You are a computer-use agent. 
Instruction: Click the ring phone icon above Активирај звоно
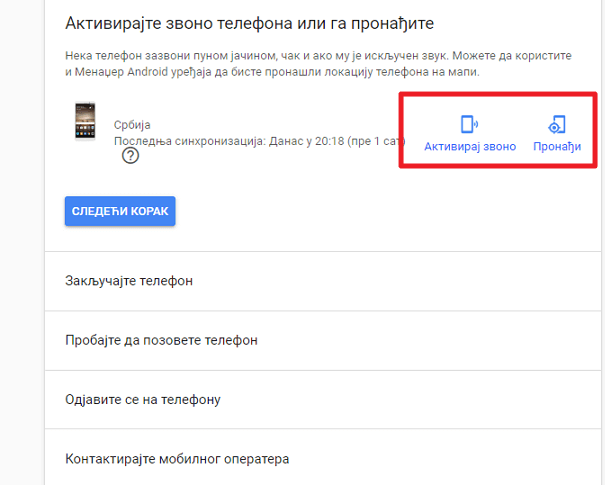(x=470, y=124)
